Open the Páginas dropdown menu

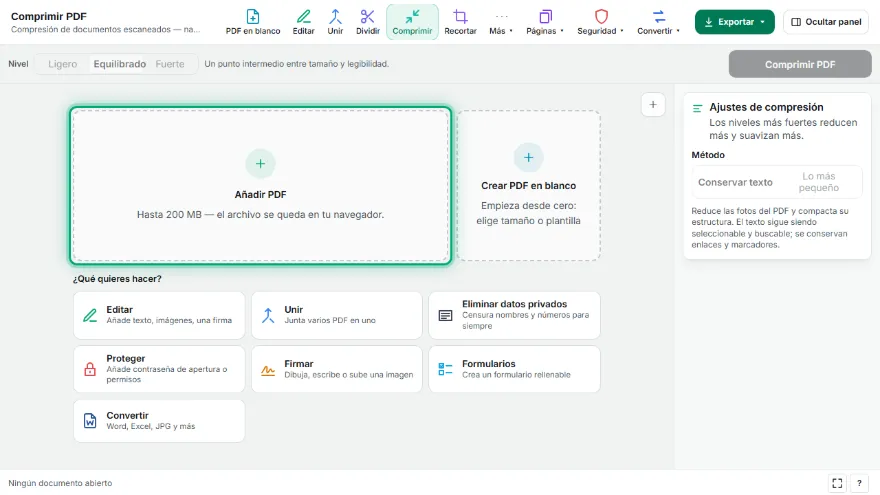544,22
